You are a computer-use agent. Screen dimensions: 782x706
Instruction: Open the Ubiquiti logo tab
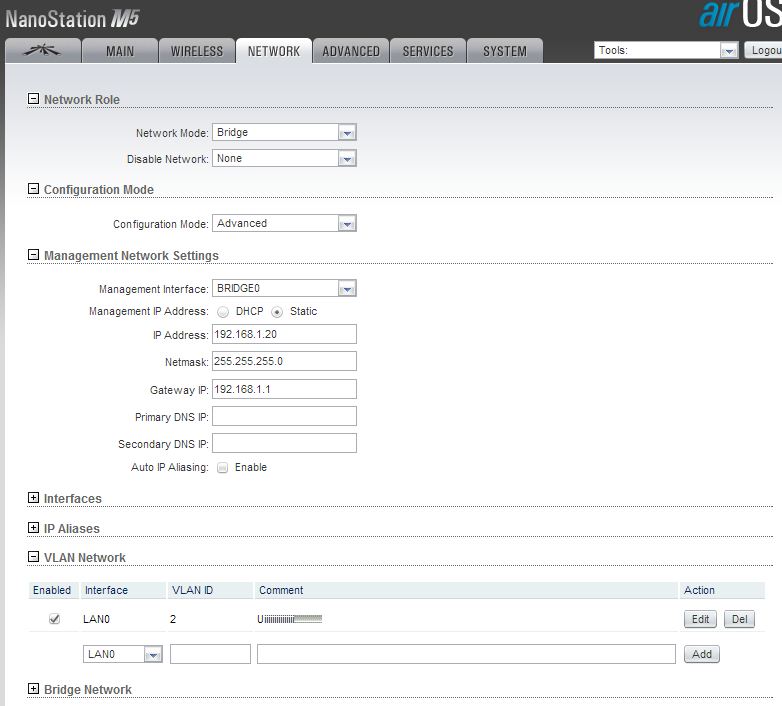click(x=42, y=51)
